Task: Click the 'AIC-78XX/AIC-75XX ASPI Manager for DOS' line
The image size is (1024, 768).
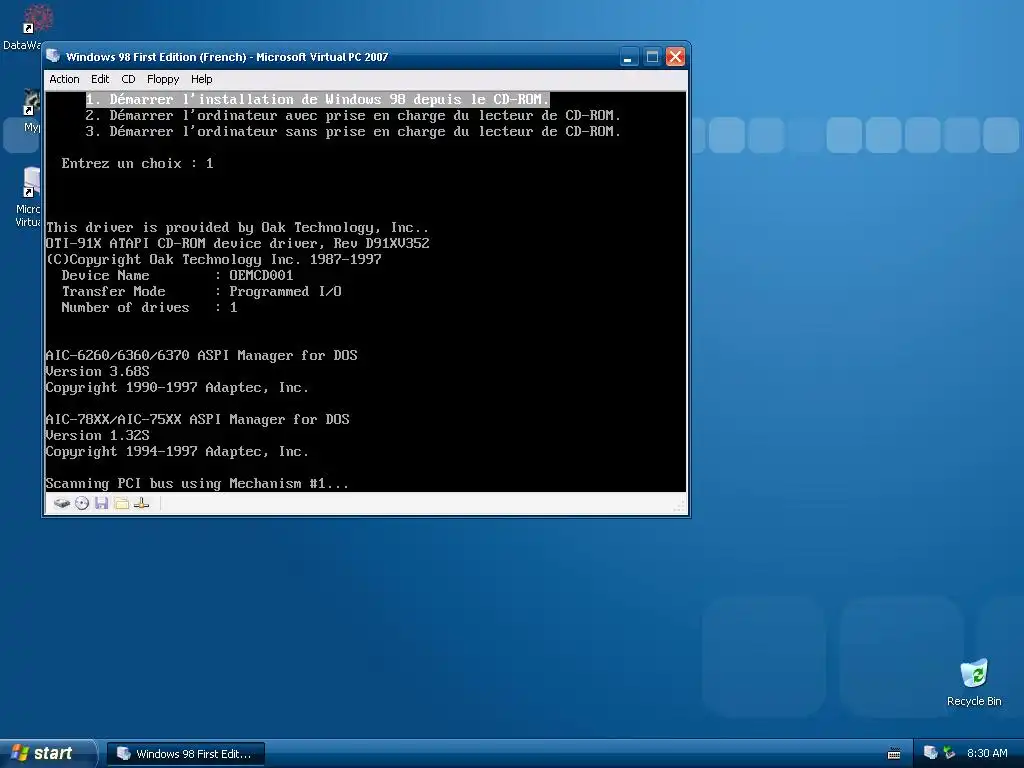Action: click(197, 419)
